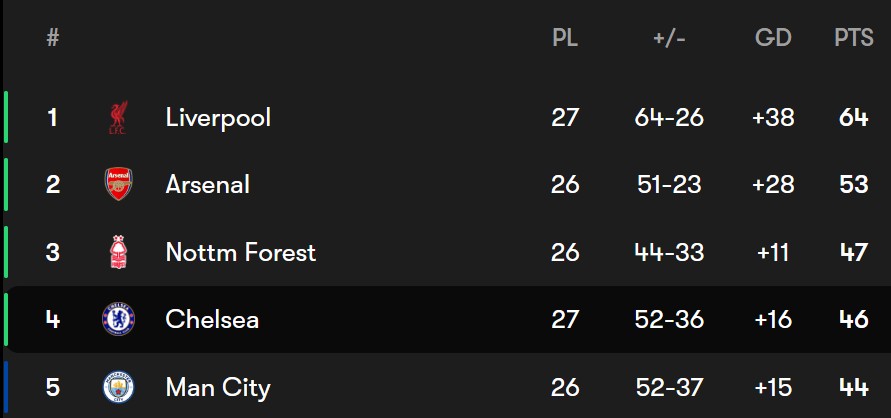Click the Nottm Forest club crest
The height and width of the screenshot is (418, 891).
(118, 252)
